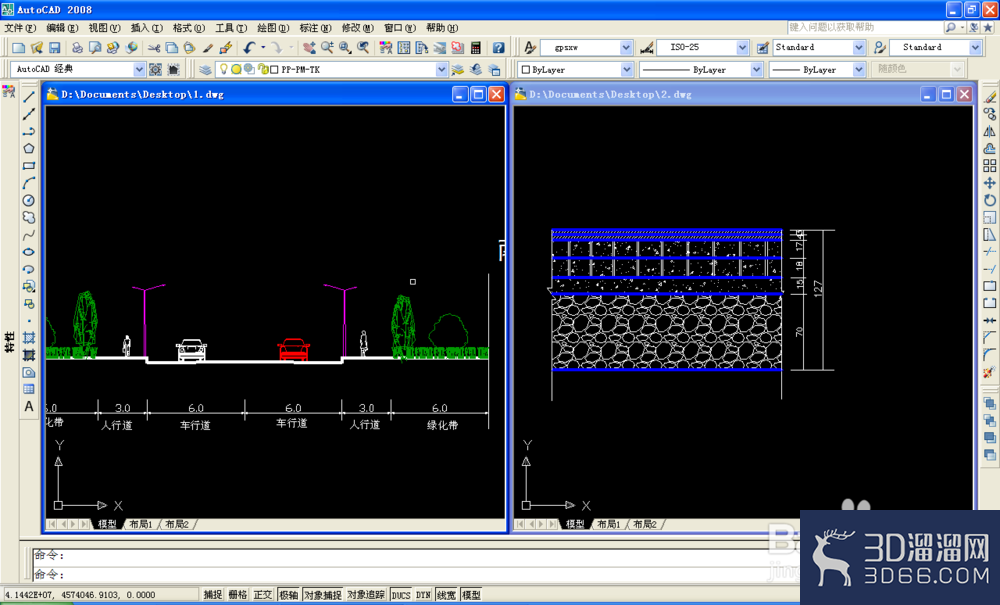Select the Rectangle draw tool
Viewport: 1000px width, 605px height.
(29, 166)
